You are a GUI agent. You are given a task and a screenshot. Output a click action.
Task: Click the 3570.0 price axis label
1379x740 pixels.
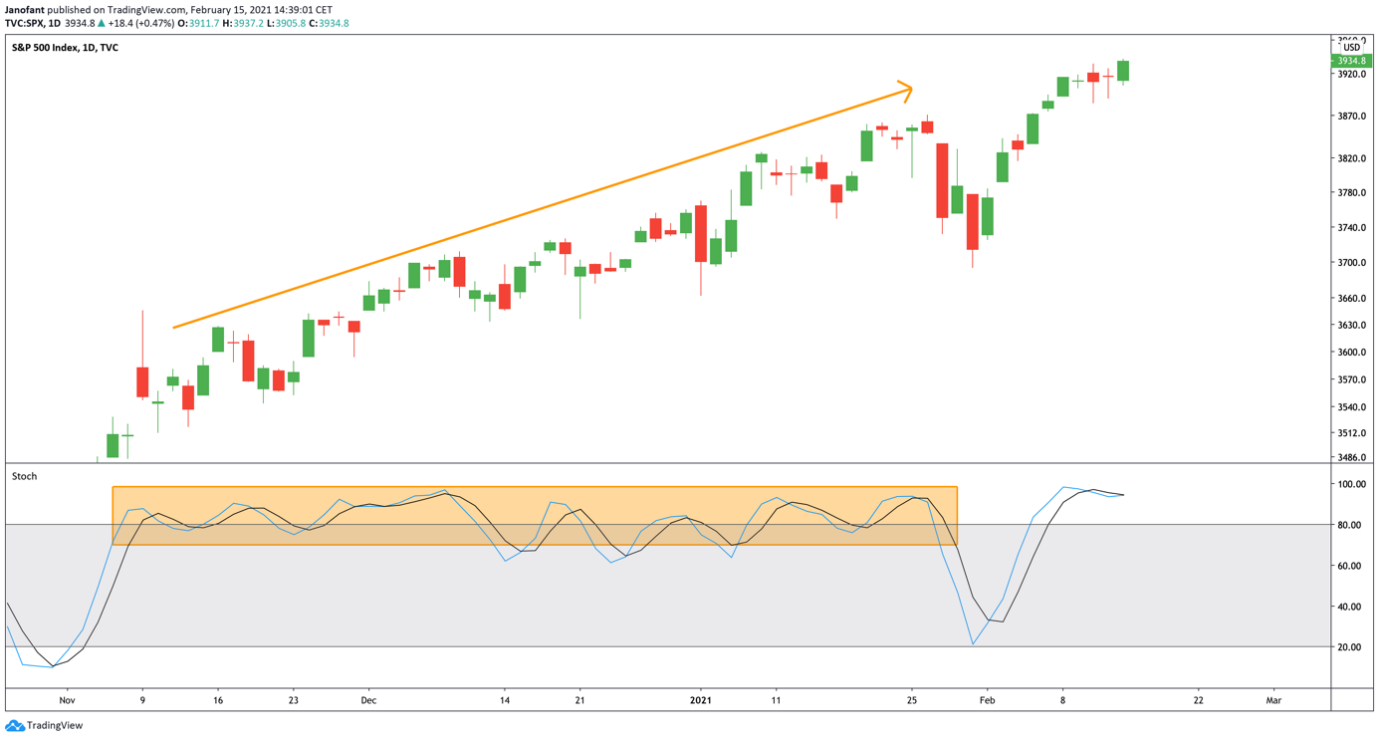coord(1351,380)
